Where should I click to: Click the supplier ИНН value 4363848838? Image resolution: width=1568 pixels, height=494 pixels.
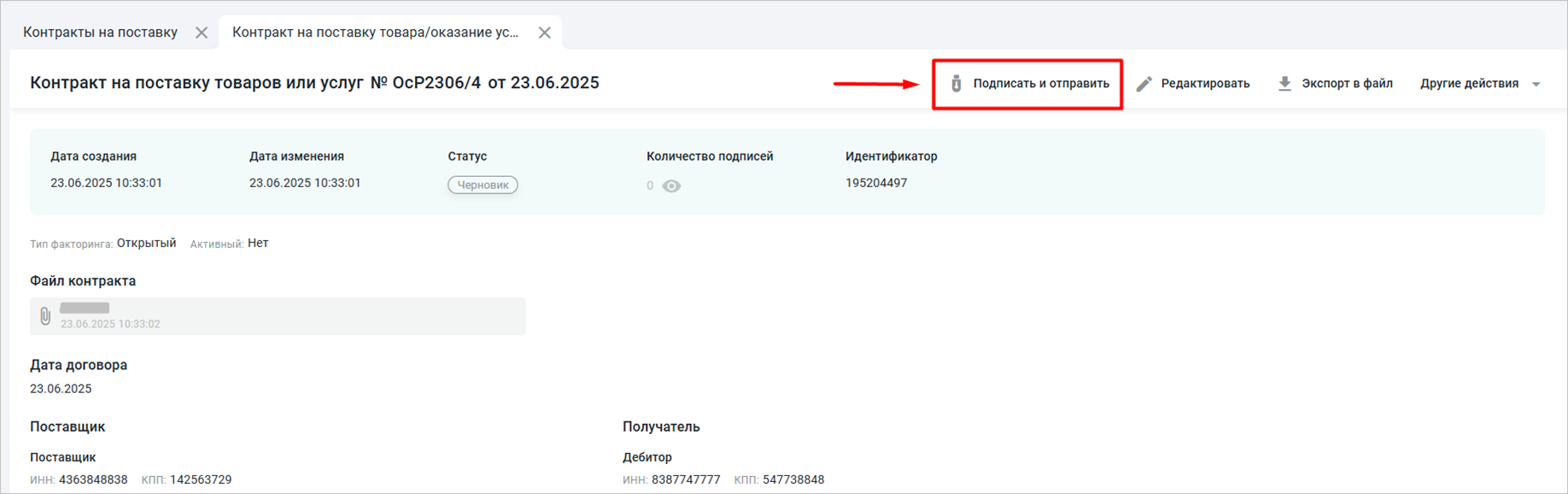(x=93, y=479)
